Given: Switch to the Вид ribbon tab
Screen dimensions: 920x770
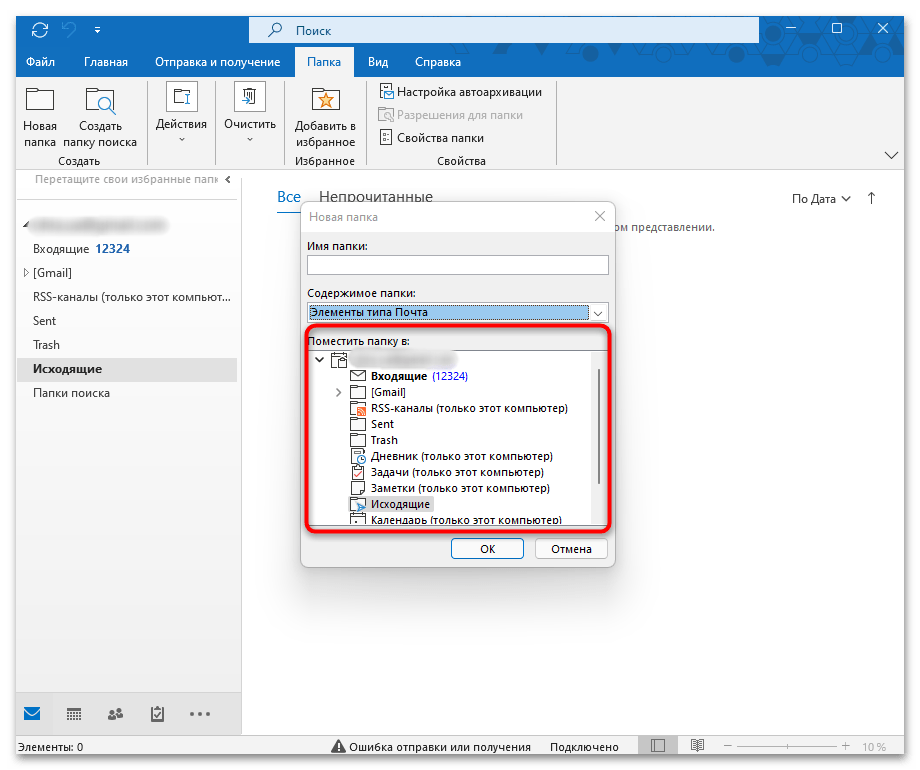Looking at the screenshot, I should [378, 61].
